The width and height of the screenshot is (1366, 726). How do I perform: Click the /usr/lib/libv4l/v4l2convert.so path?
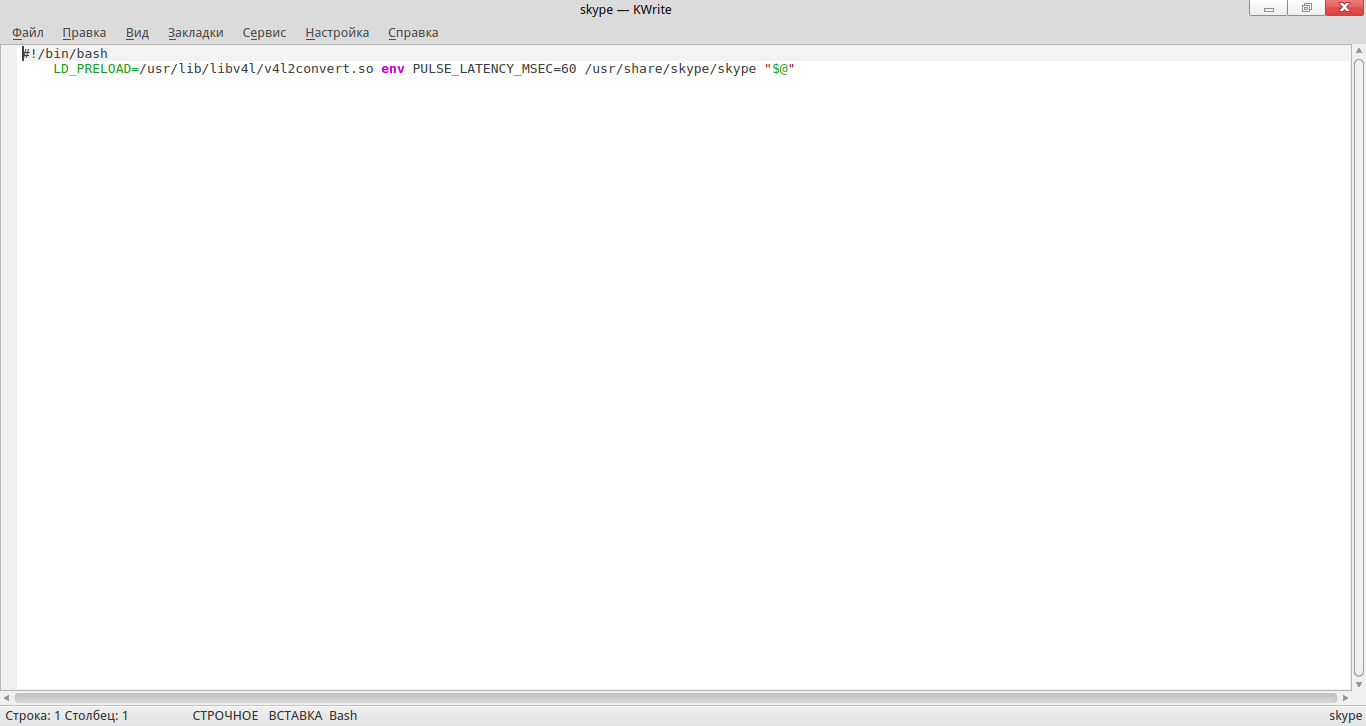(256, 69)
